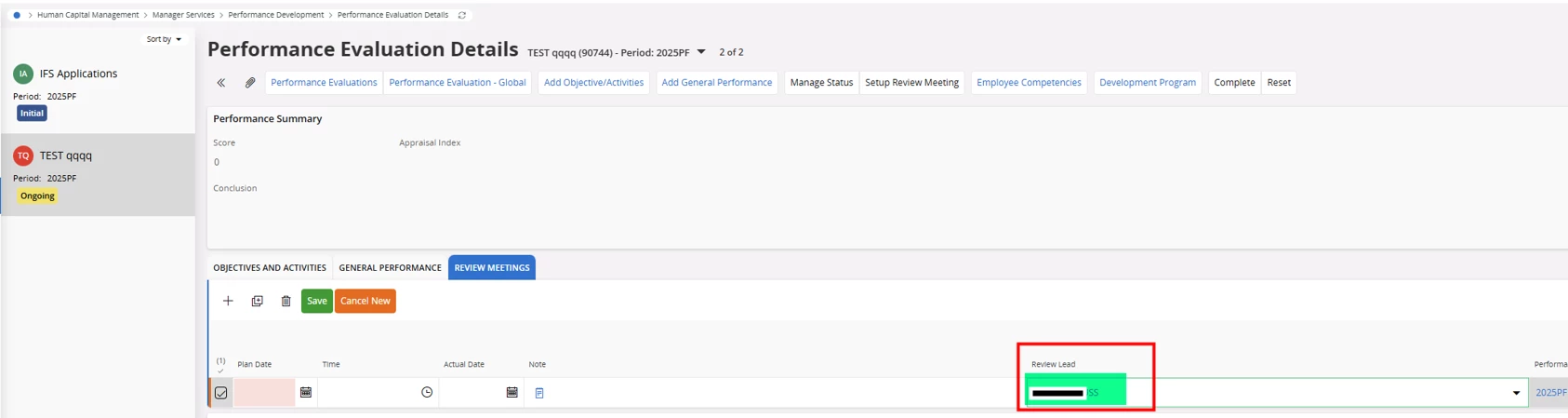
Task: Toggle the select-all rows header check
Action: click(x=220, y=365)
